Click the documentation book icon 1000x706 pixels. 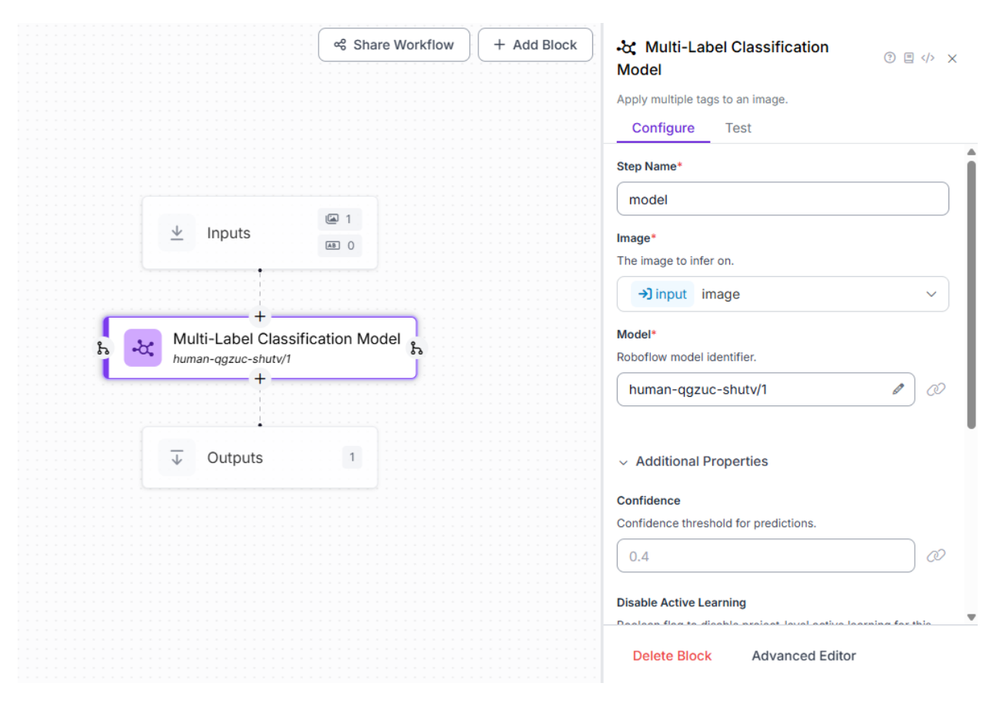click(909, 58)
